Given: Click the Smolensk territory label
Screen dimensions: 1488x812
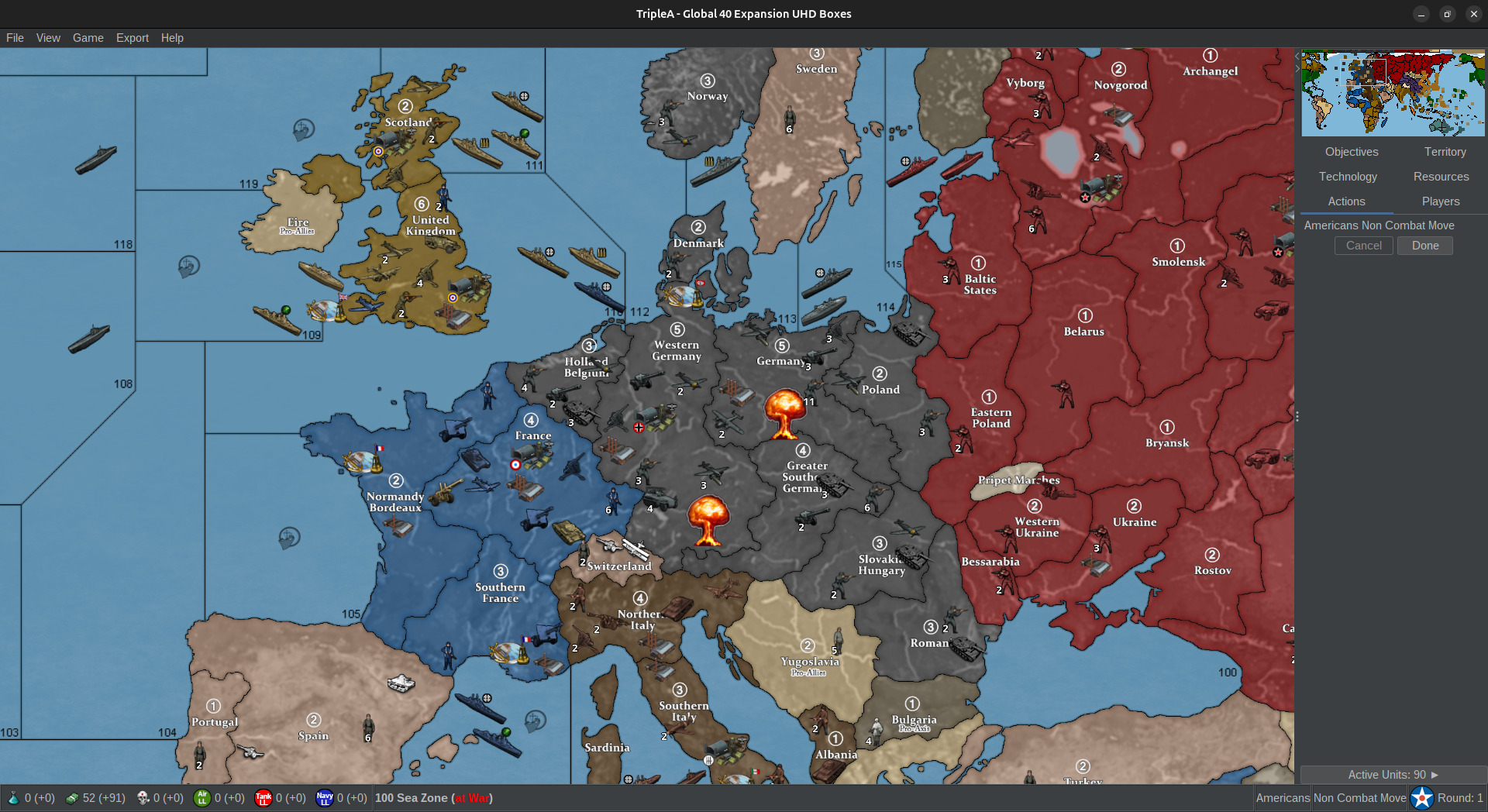Looking at the screenshot, I should point(1178,262).
